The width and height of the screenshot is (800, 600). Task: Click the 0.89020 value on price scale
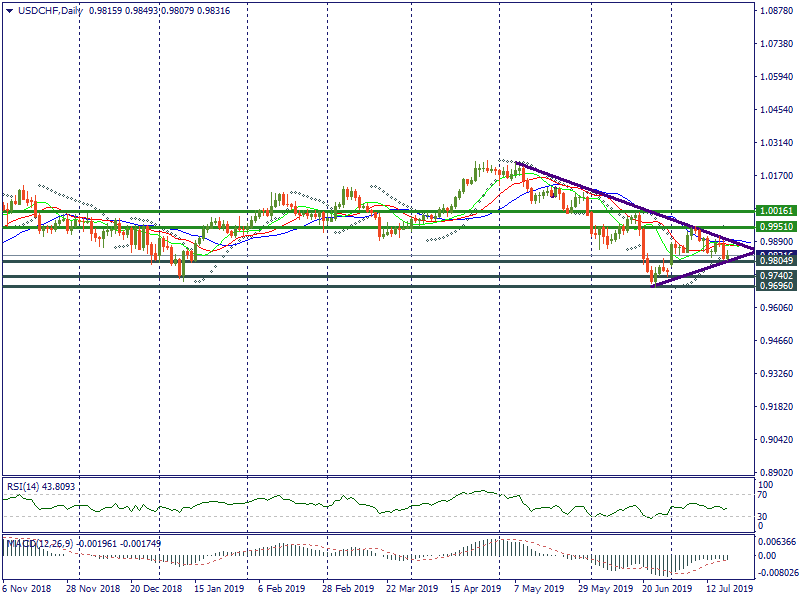click(777, 473)
